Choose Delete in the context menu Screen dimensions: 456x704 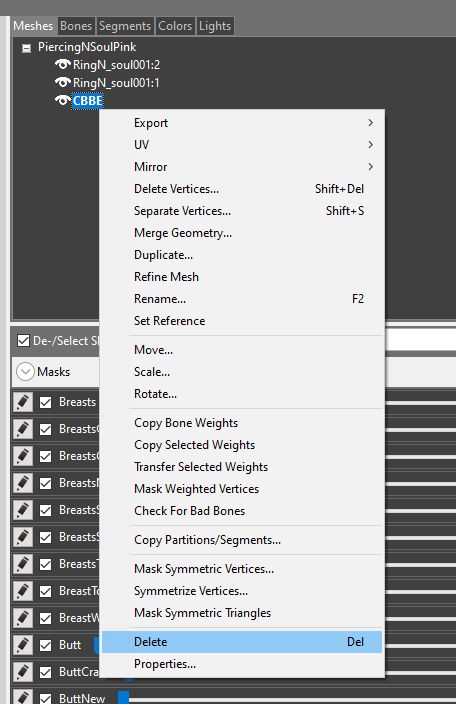(242, 642)
